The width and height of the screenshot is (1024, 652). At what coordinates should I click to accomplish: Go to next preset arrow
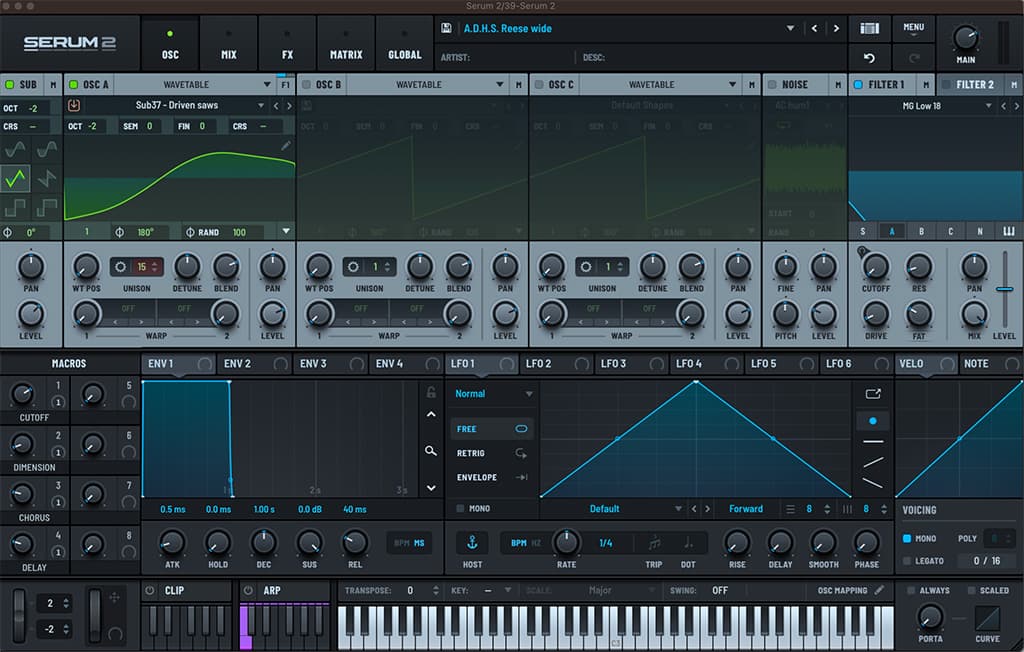coord(836,28)
